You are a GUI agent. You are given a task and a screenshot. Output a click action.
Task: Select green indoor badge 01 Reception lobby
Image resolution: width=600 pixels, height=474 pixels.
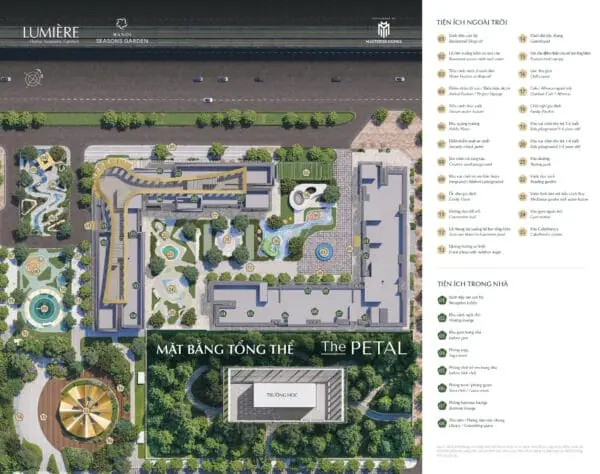coord(442,300)
